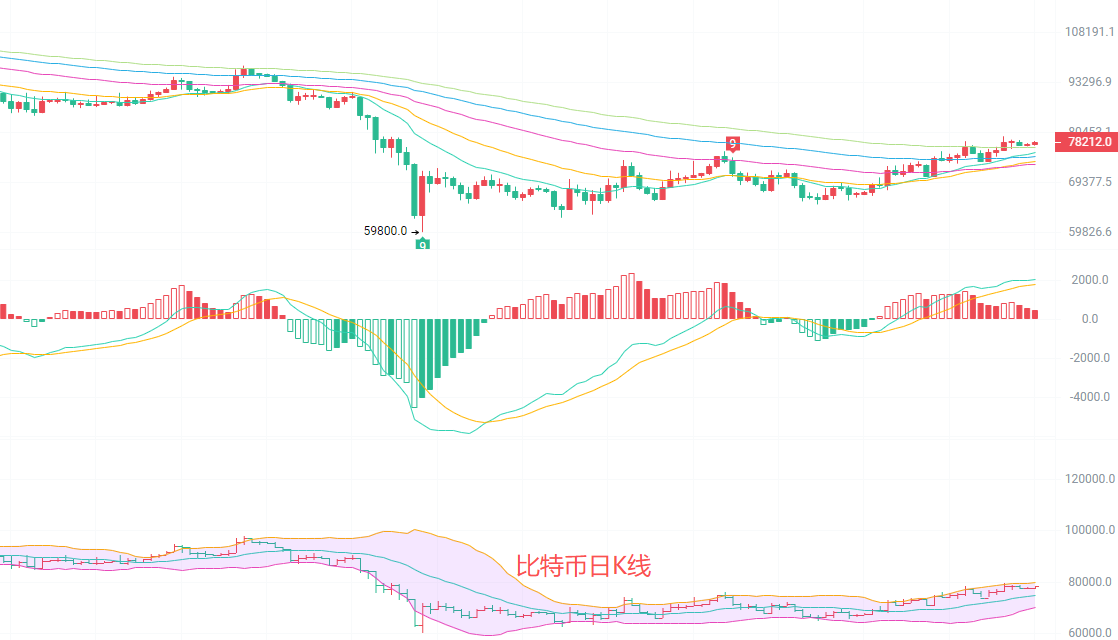Click the -2000.0 MACD axis label
The image size is (1118, 640).
(x=1089, y=358)
